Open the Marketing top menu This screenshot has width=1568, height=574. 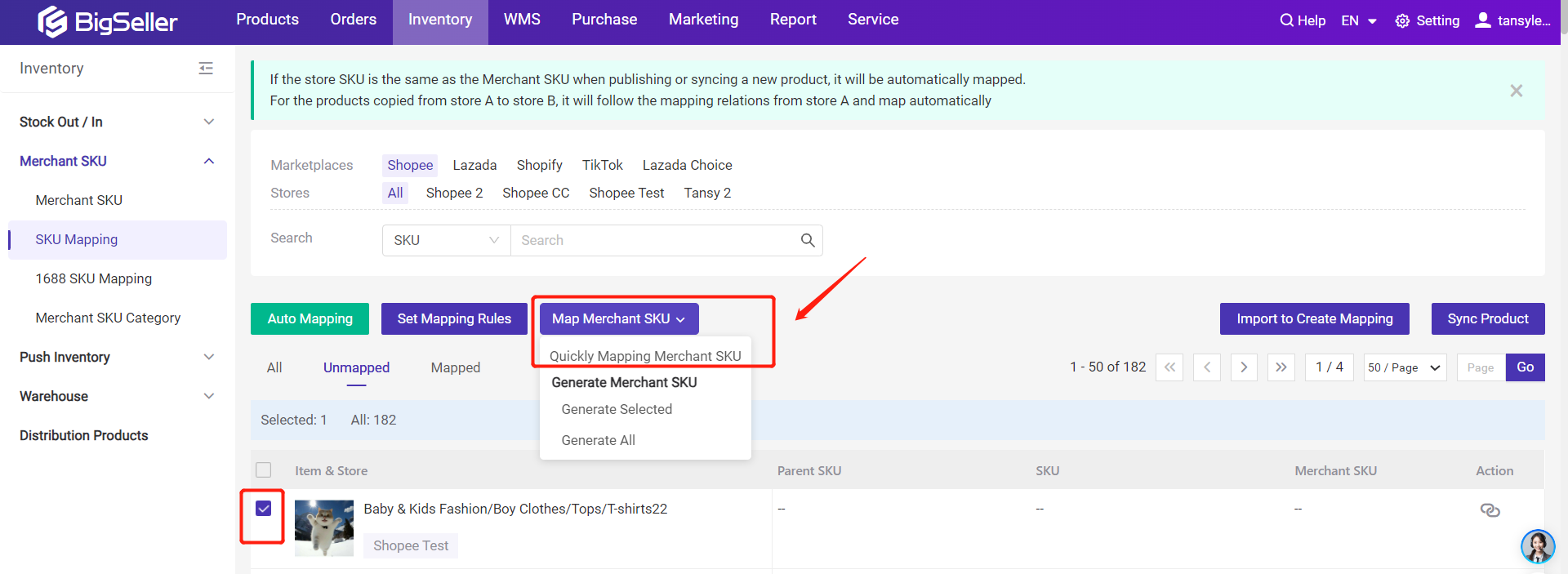point(703,20)
